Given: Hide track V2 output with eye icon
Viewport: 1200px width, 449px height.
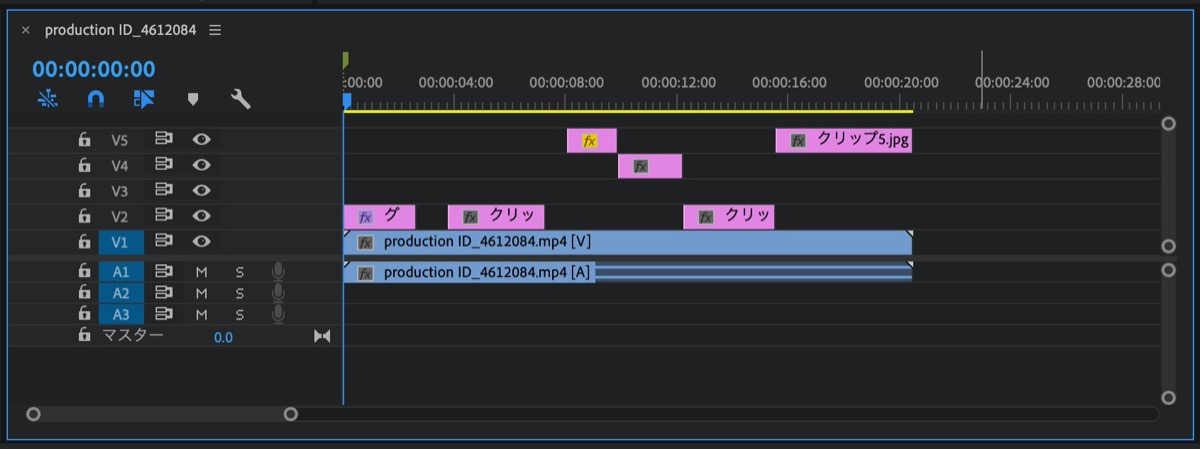Looking at the screenshot, I should (x=201, y=215).
